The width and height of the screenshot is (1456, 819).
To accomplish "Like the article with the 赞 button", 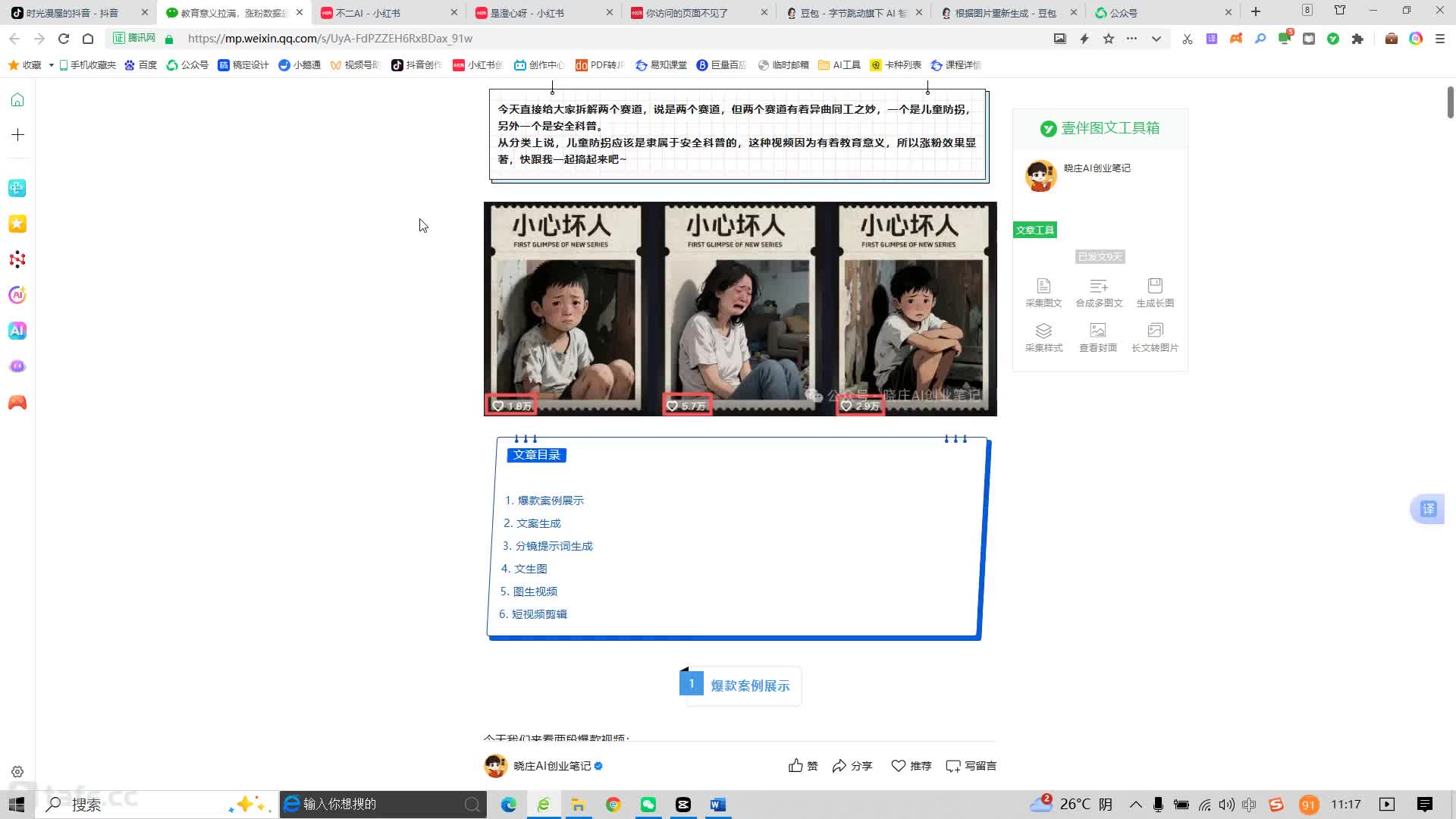I will [802, 766].
